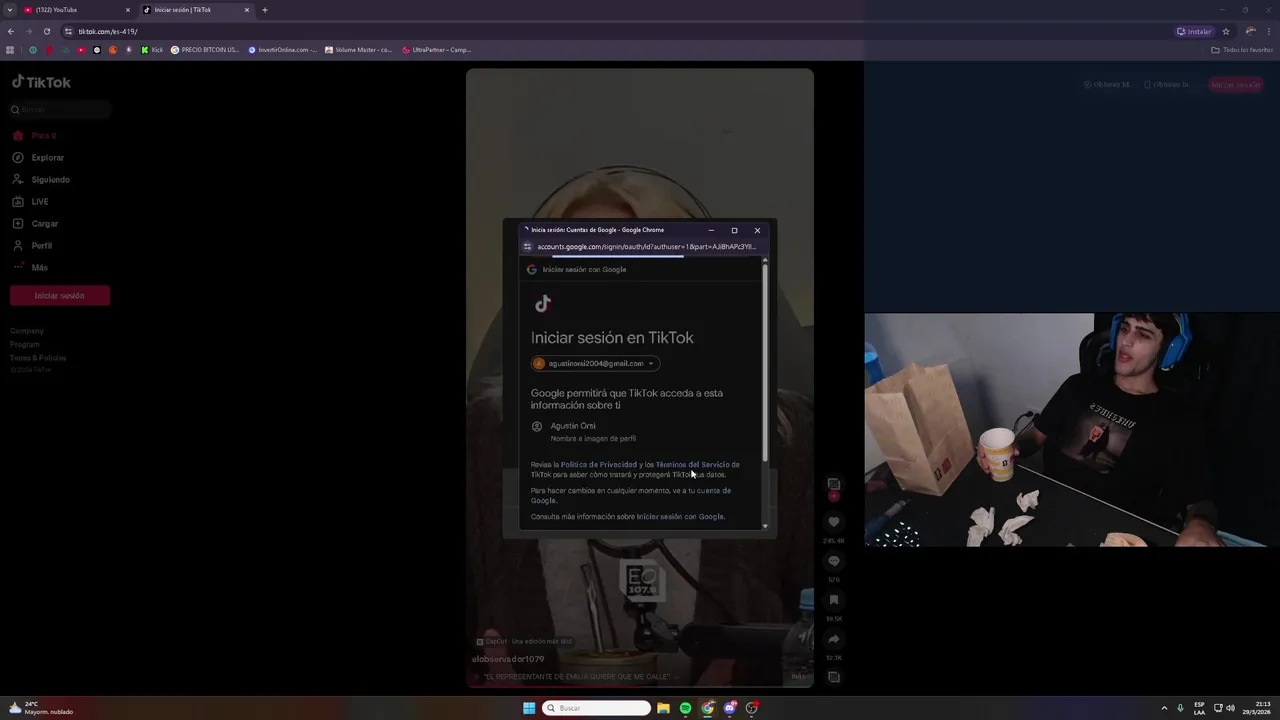The height and width of the screenshot is (720, 1280).
Task: Open Discord from the taskbar
Action: [730, 708]
